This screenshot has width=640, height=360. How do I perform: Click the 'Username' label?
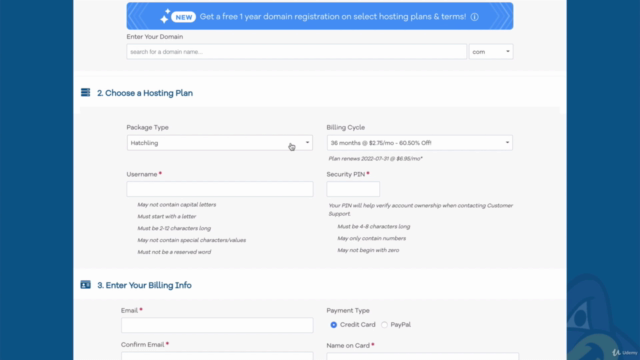[142, 174]
